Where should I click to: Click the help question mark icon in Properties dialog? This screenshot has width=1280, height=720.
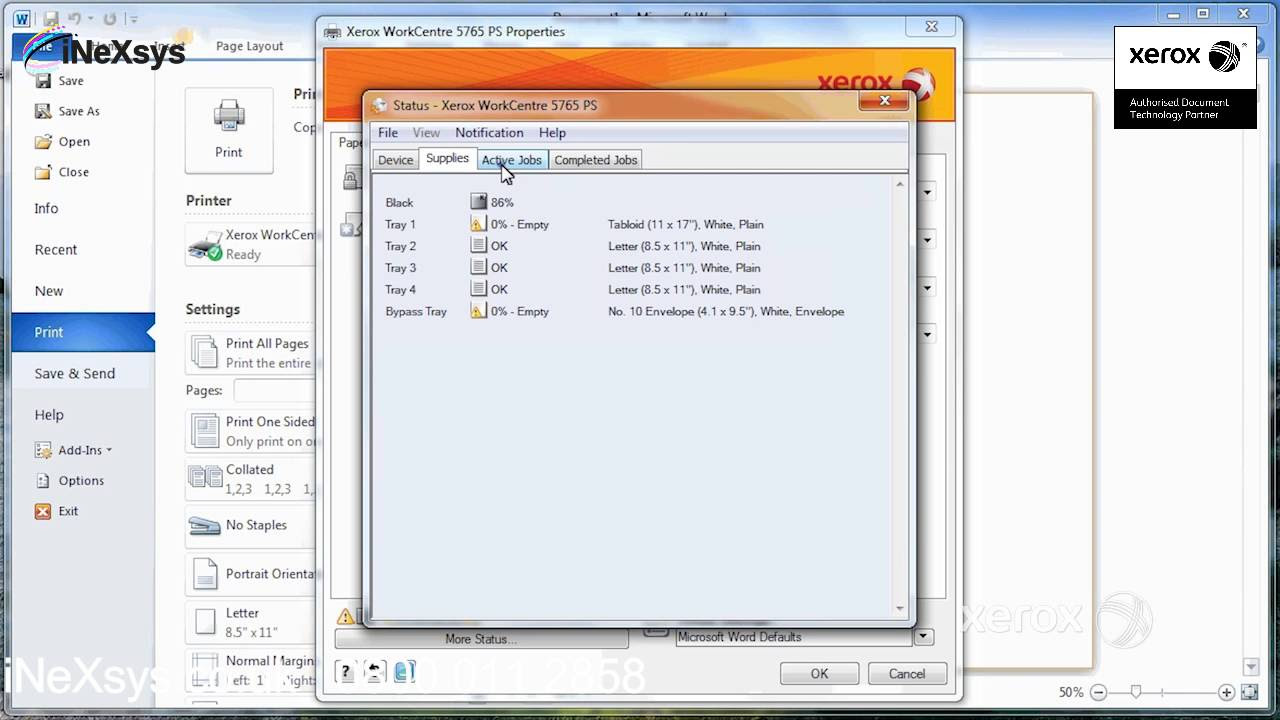pyautogui.click(x=346, y=672)
